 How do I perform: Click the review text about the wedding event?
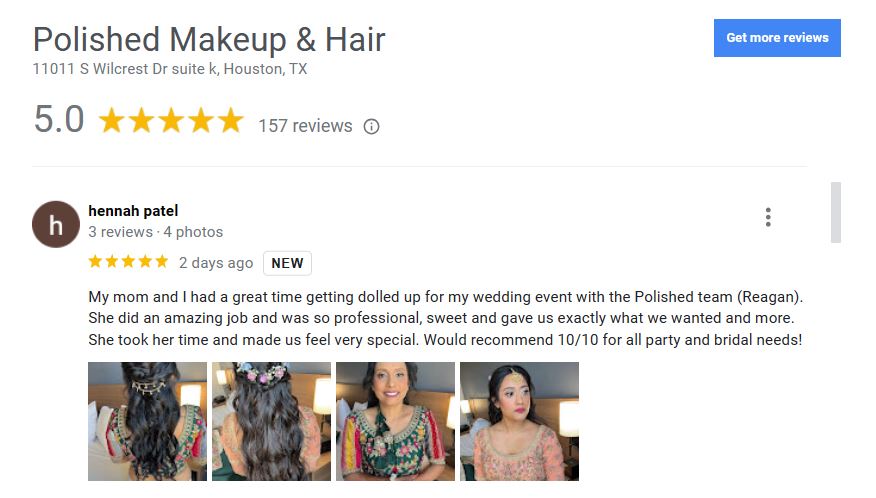pyautogui.click(x=445, y=318)
